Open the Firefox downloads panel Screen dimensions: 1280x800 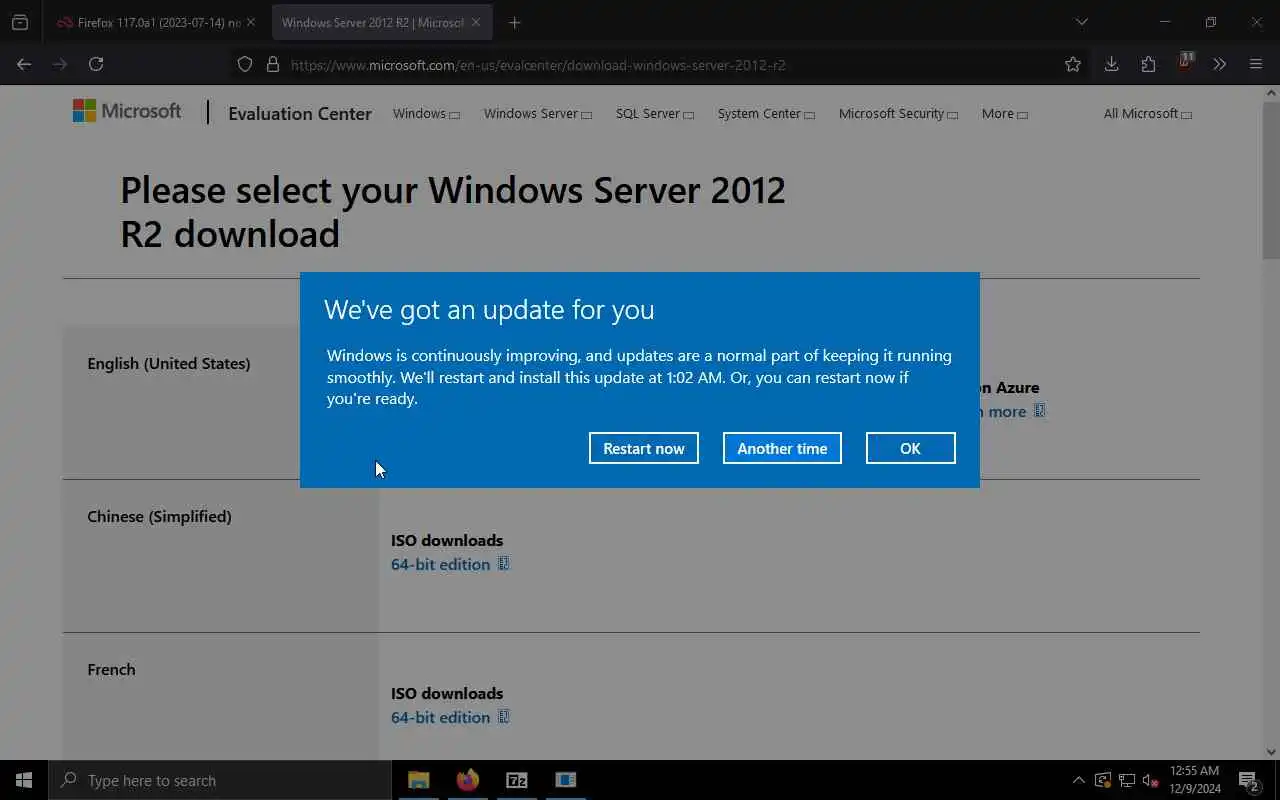coord(1111,64)
